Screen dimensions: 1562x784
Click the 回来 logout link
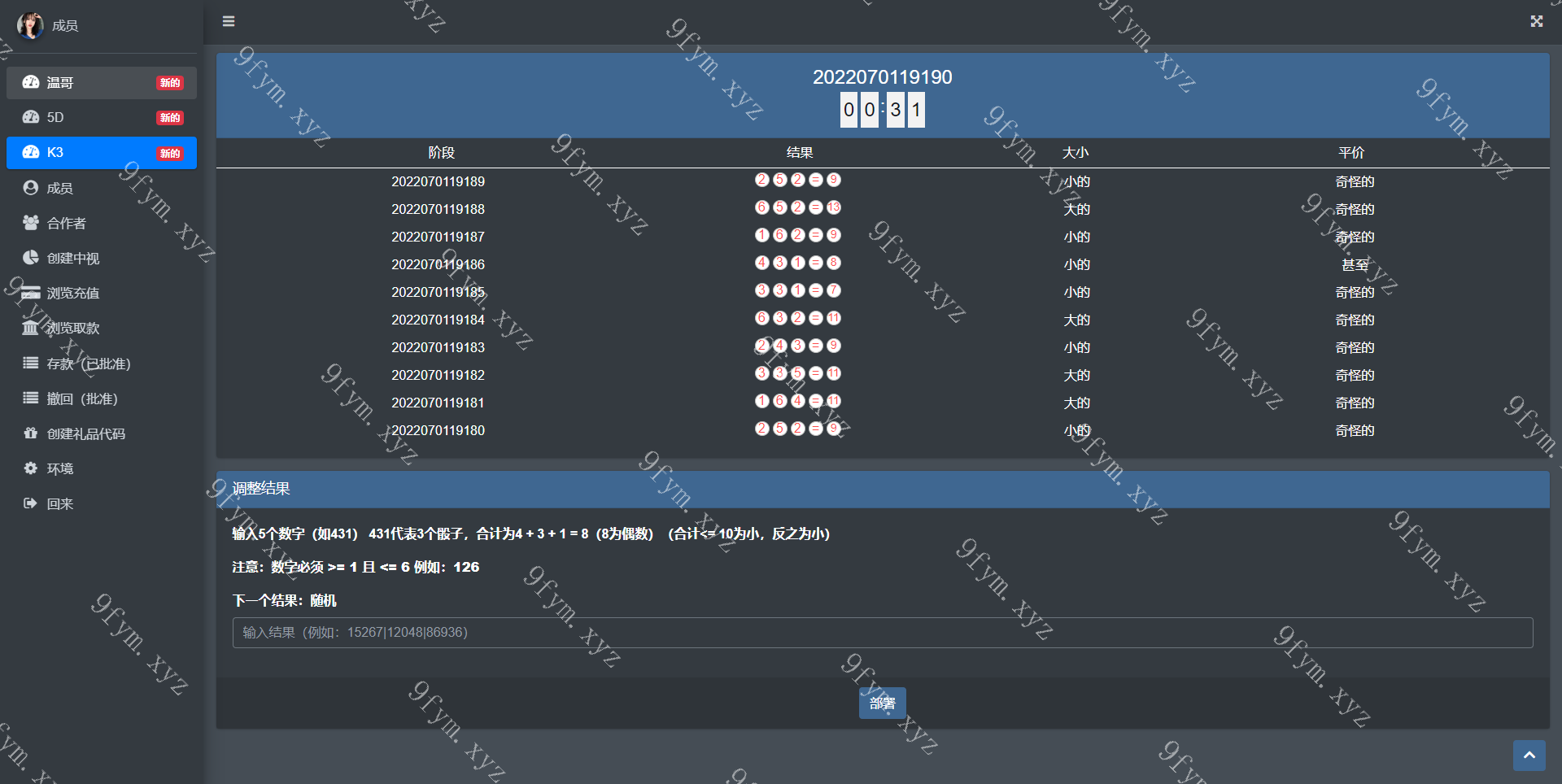coord(102,503)
